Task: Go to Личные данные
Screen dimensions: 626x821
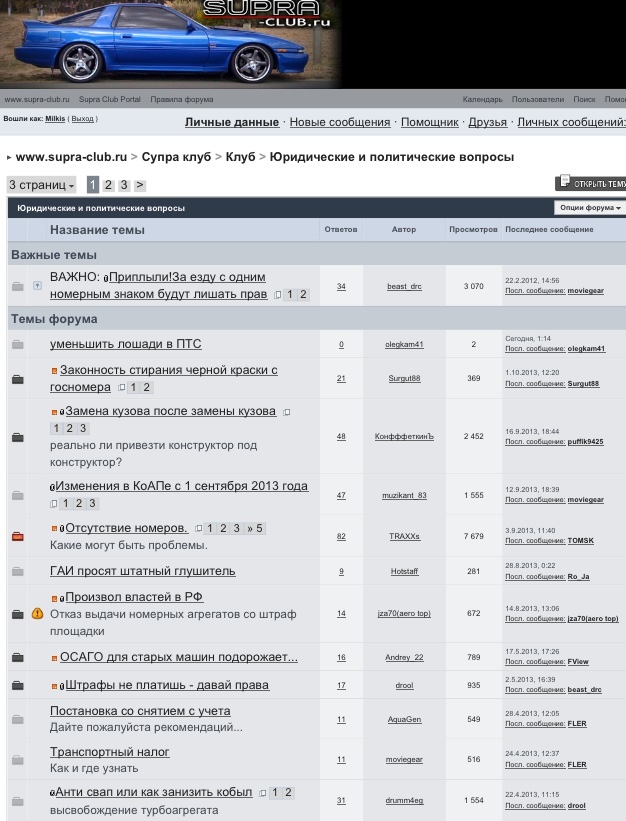Action: [231, 122]
